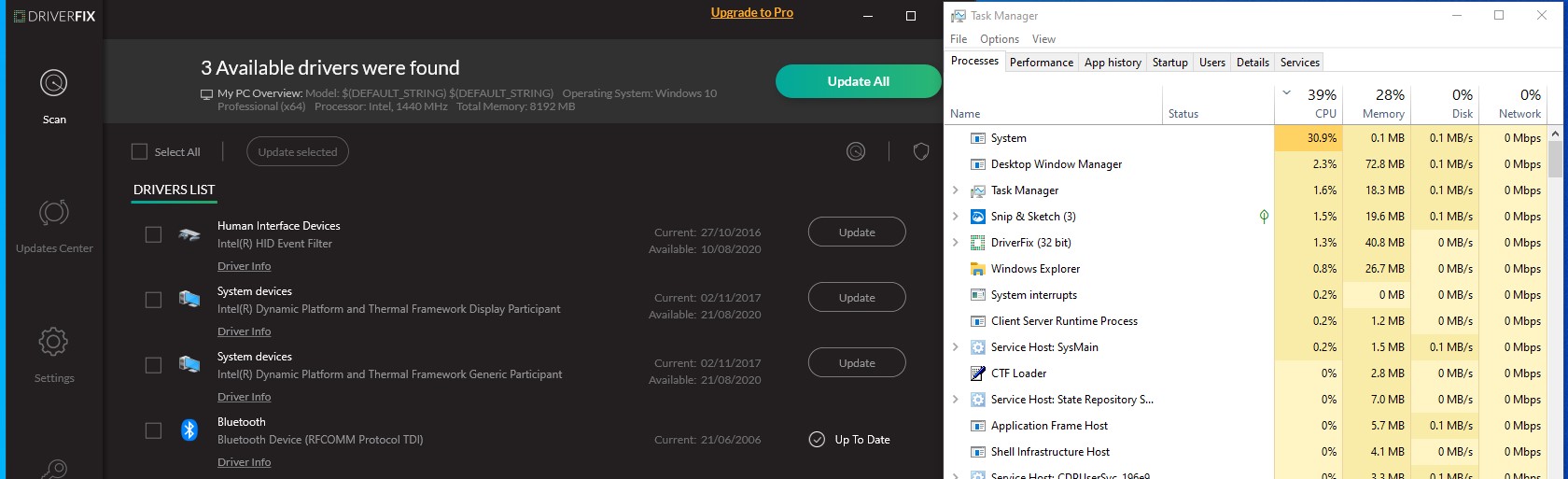1568x479 pixels.
Task: Switch to the Details tab
Action: click(1253, 63)
